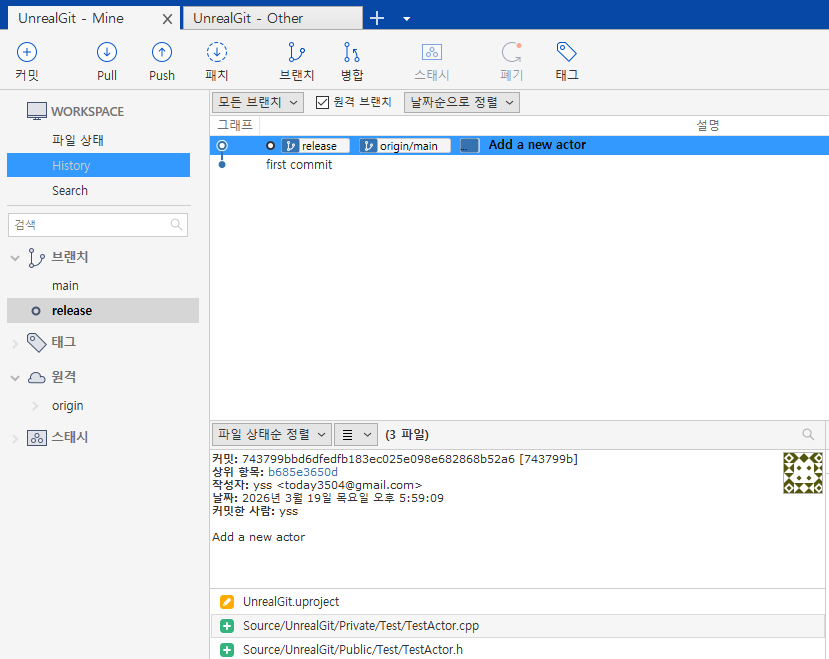Open the 날짜순으로 정렬 sort dropdown
Image resolution: width=829 pixels, height=659 pixels.
tap(462, 102)
